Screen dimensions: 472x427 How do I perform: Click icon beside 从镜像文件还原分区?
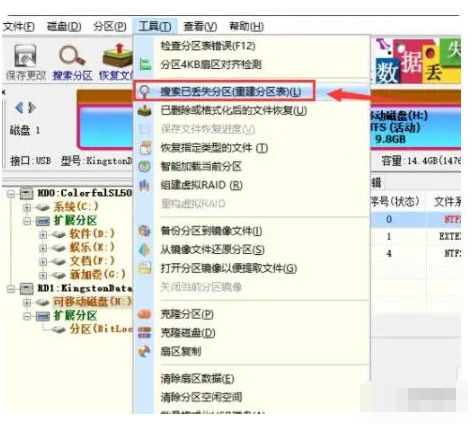click(x=145, y=249)
